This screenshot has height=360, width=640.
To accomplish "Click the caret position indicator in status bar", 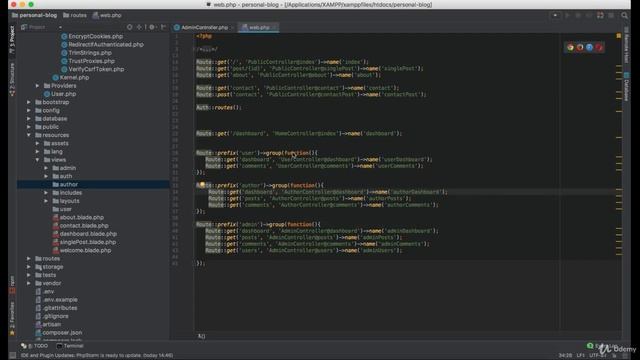I will point(565,356).
